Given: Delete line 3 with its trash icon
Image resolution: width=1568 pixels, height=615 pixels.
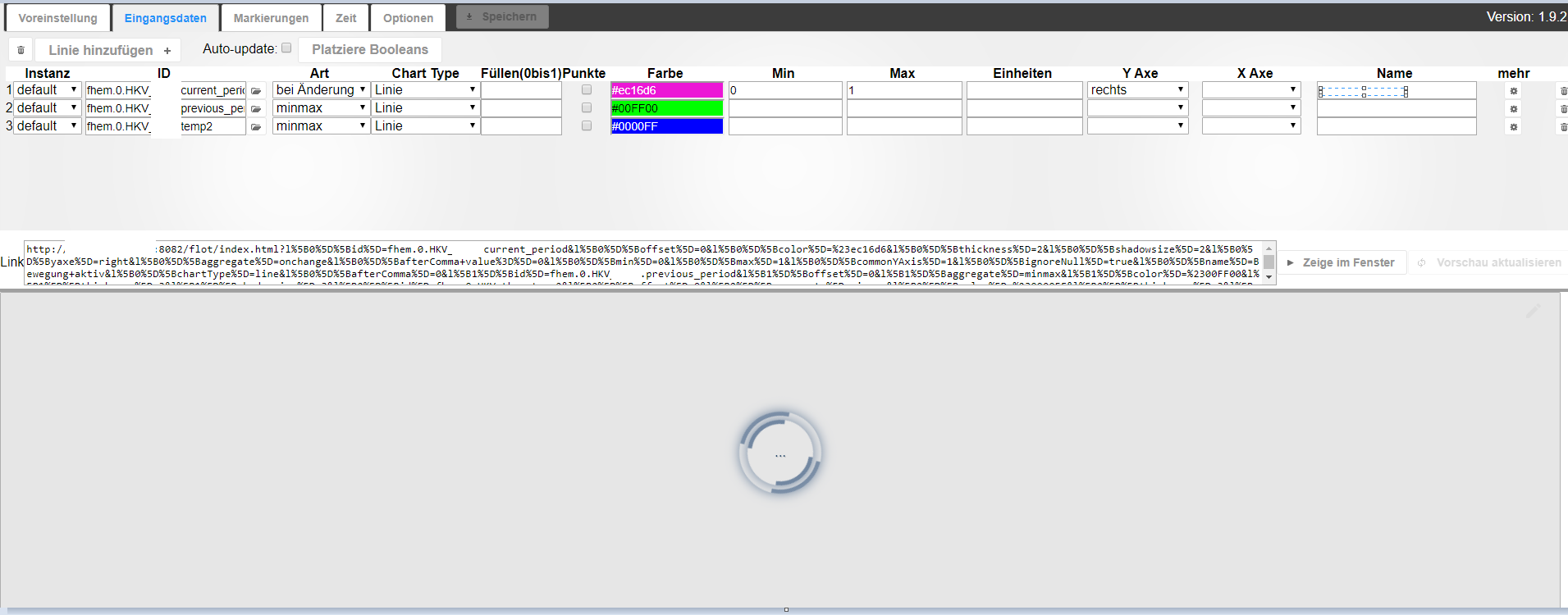Looking at the screenshot, I should point(1563,126).
